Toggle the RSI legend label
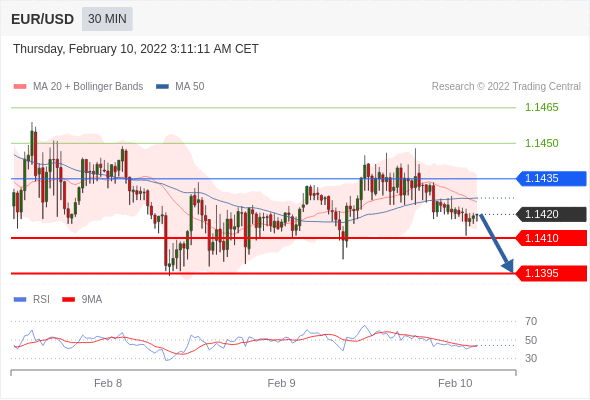 coord(41,300)
